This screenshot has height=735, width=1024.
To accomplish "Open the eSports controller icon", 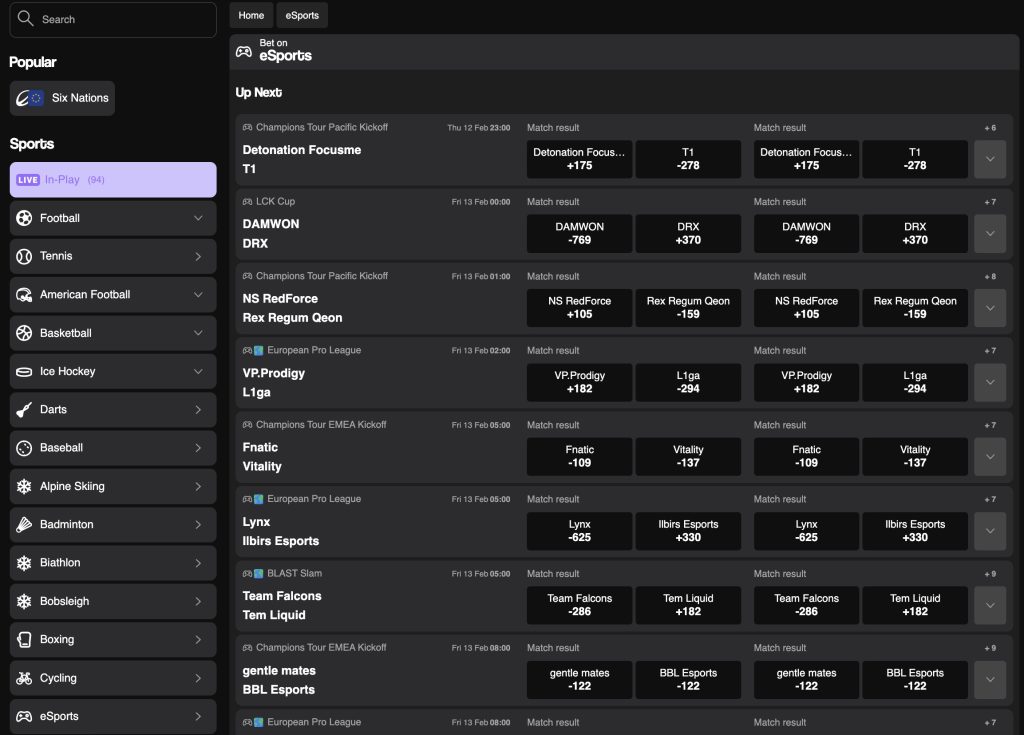I will click(22, 716).
